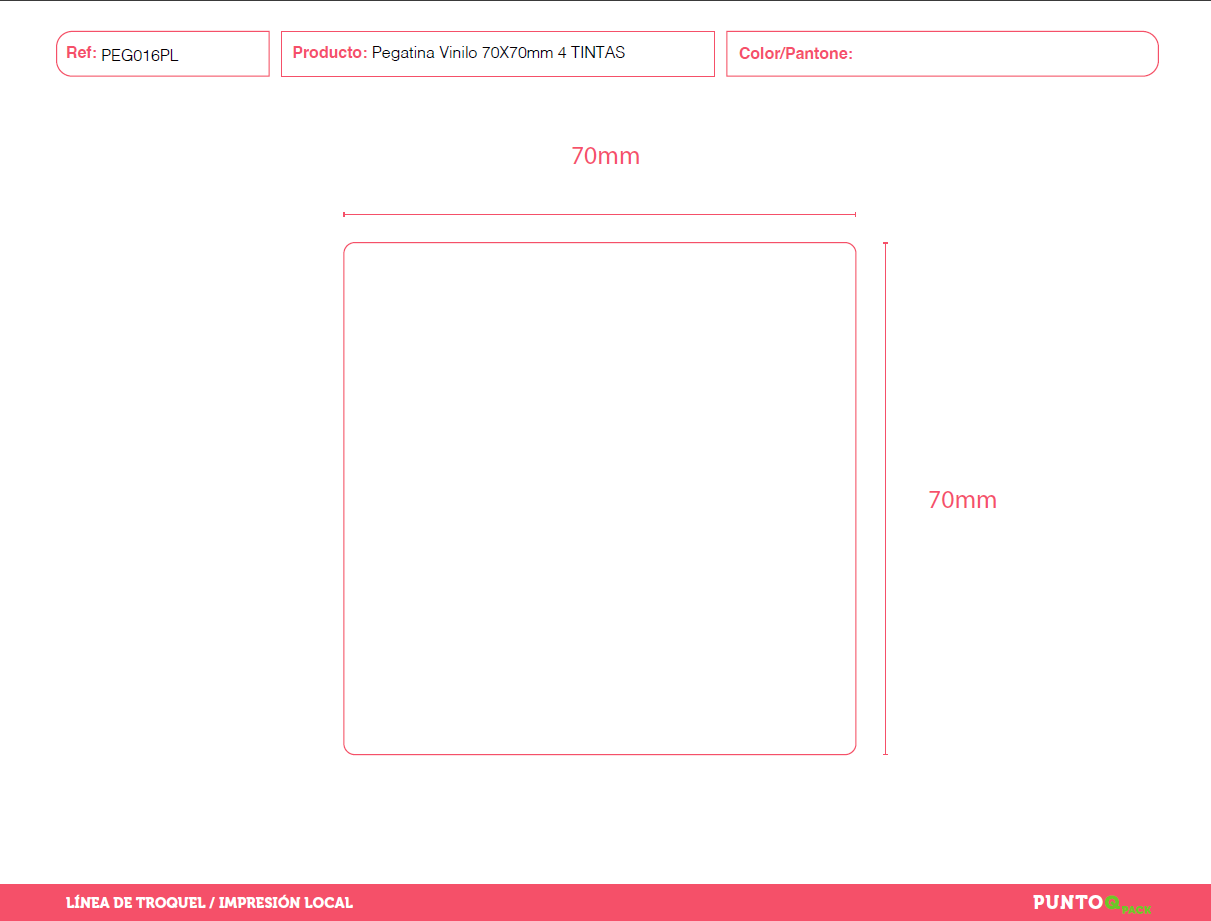Click the 'Producto:' label
The width and height of the screenshot is (1211, 921).
(x=330, y=52)
